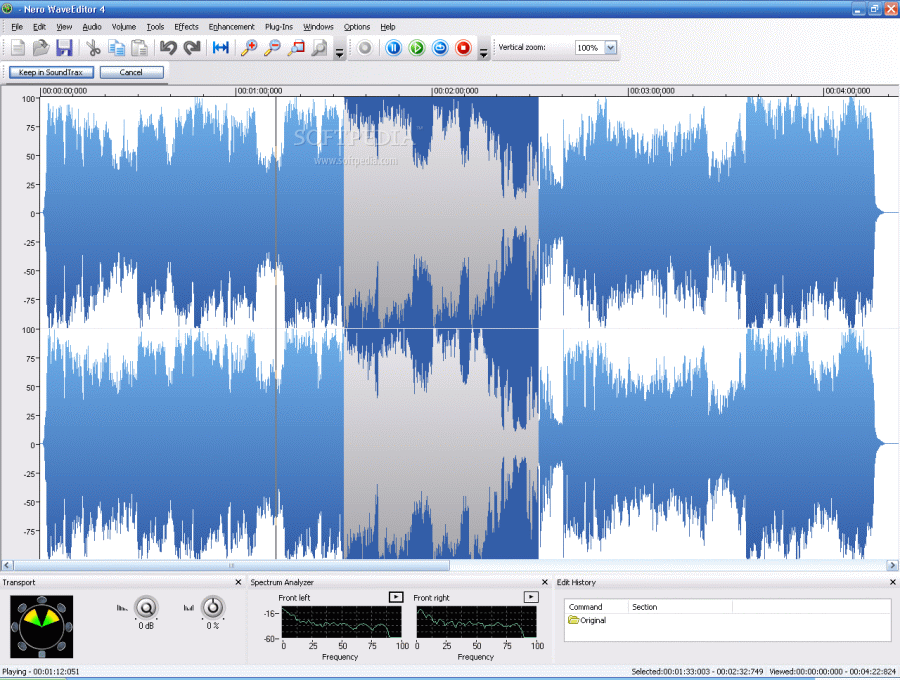Toggle loop playback blue button
This screenshot has width=900, height=680.
[x=440, y=48]
